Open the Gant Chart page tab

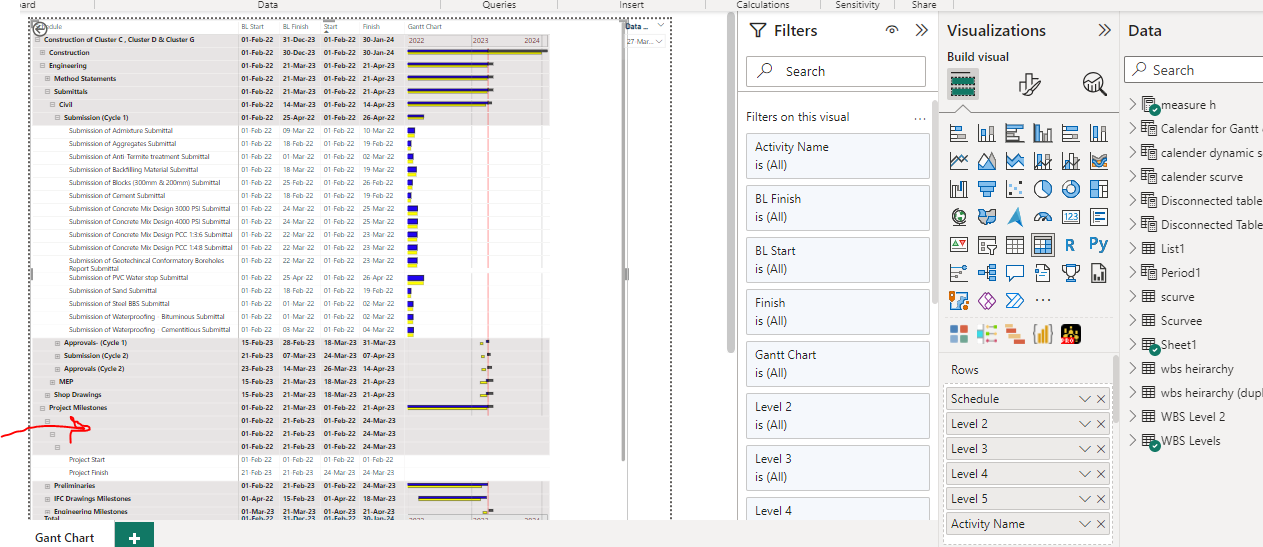tap(65, 538)
